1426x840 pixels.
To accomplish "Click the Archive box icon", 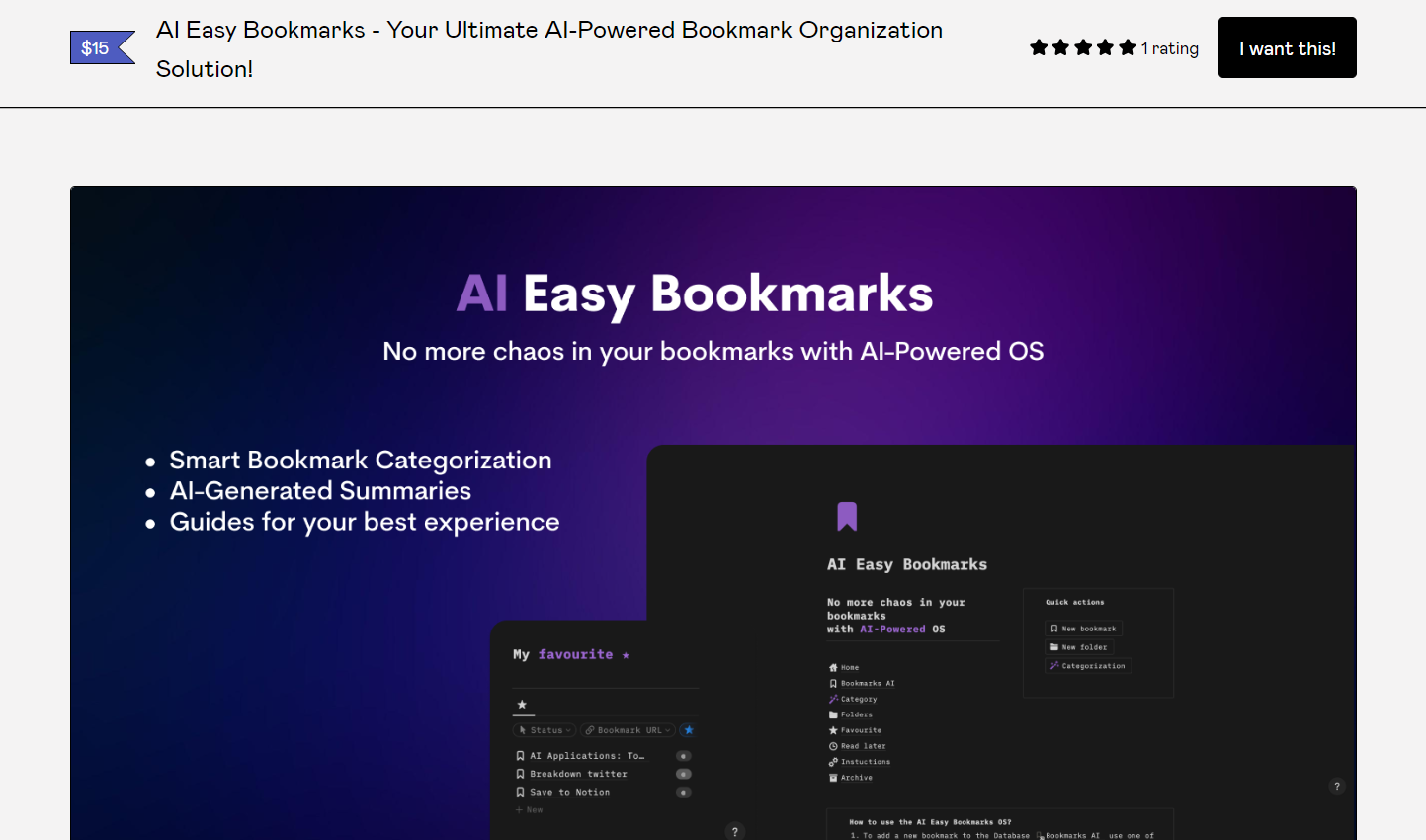I will pos(833,778).
